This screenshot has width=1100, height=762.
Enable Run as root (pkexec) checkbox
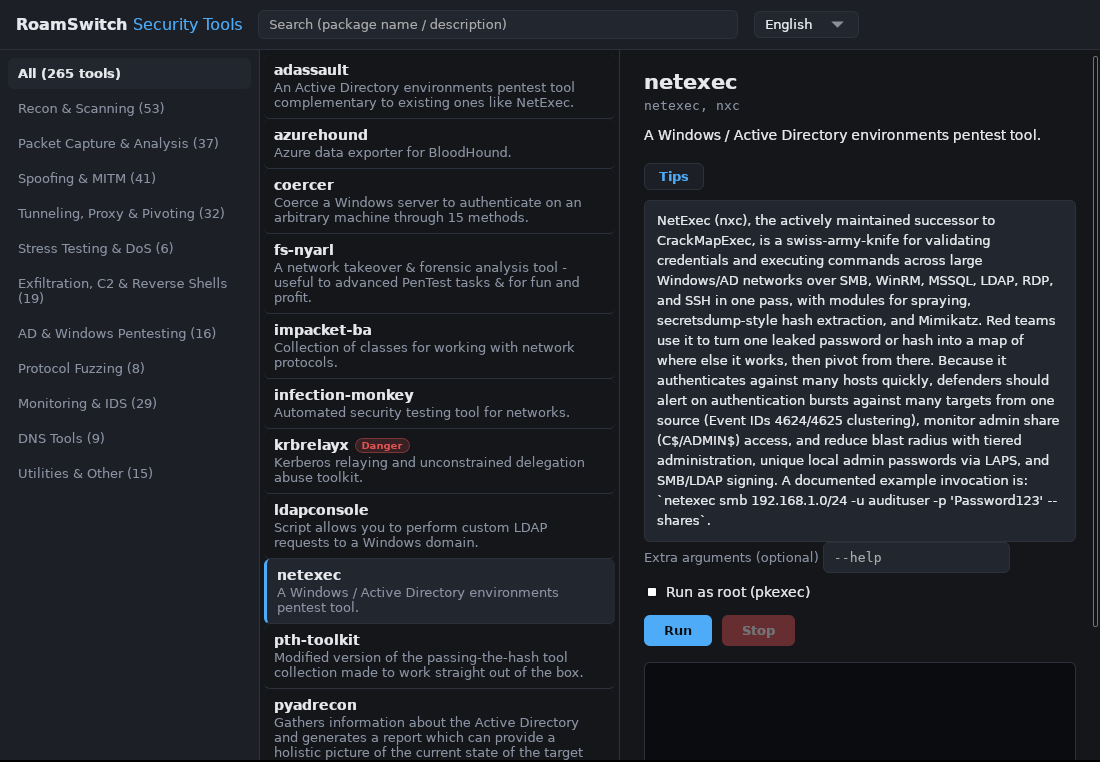(652, 592)
